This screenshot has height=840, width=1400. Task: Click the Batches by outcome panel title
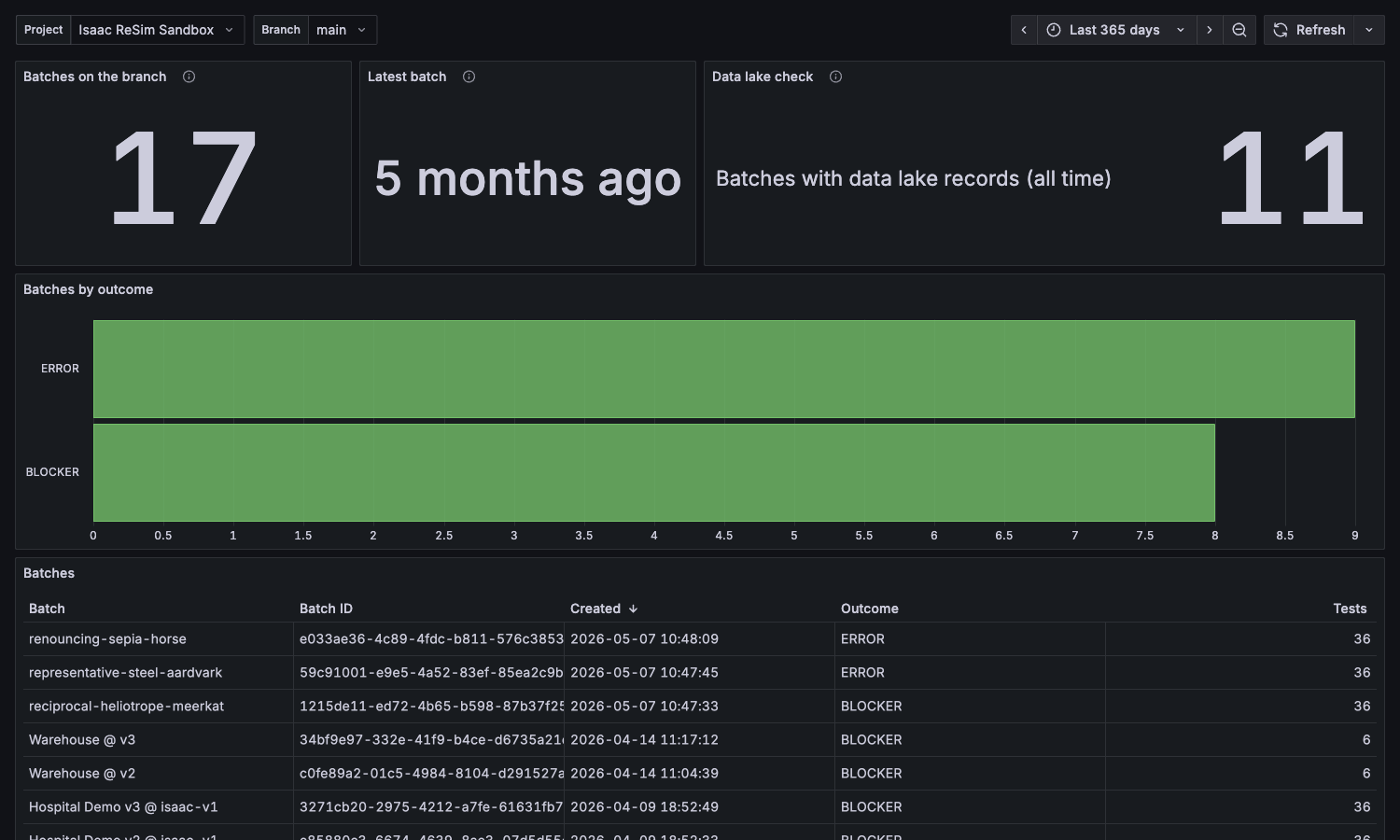pyautogui.click(x=88, y=289)
